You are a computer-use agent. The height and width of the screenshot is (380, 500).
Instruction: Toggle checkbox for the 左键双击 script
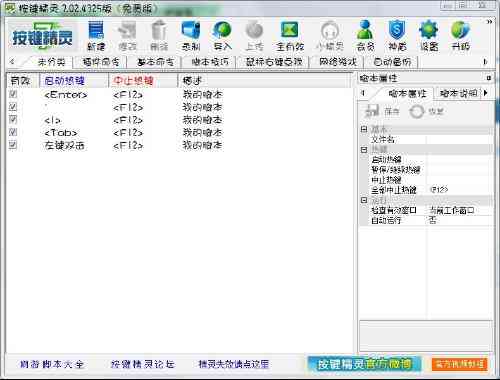(13, 145)
